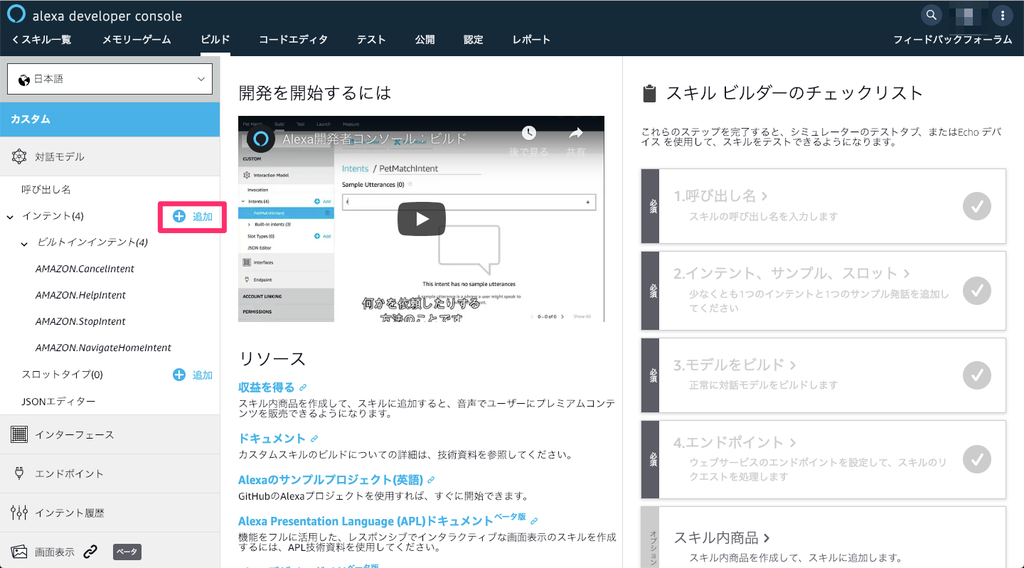Select AMAZON.StopIntent
Image resolution: width=1024 pixels, height=568 pixels.
pos(80,321)
